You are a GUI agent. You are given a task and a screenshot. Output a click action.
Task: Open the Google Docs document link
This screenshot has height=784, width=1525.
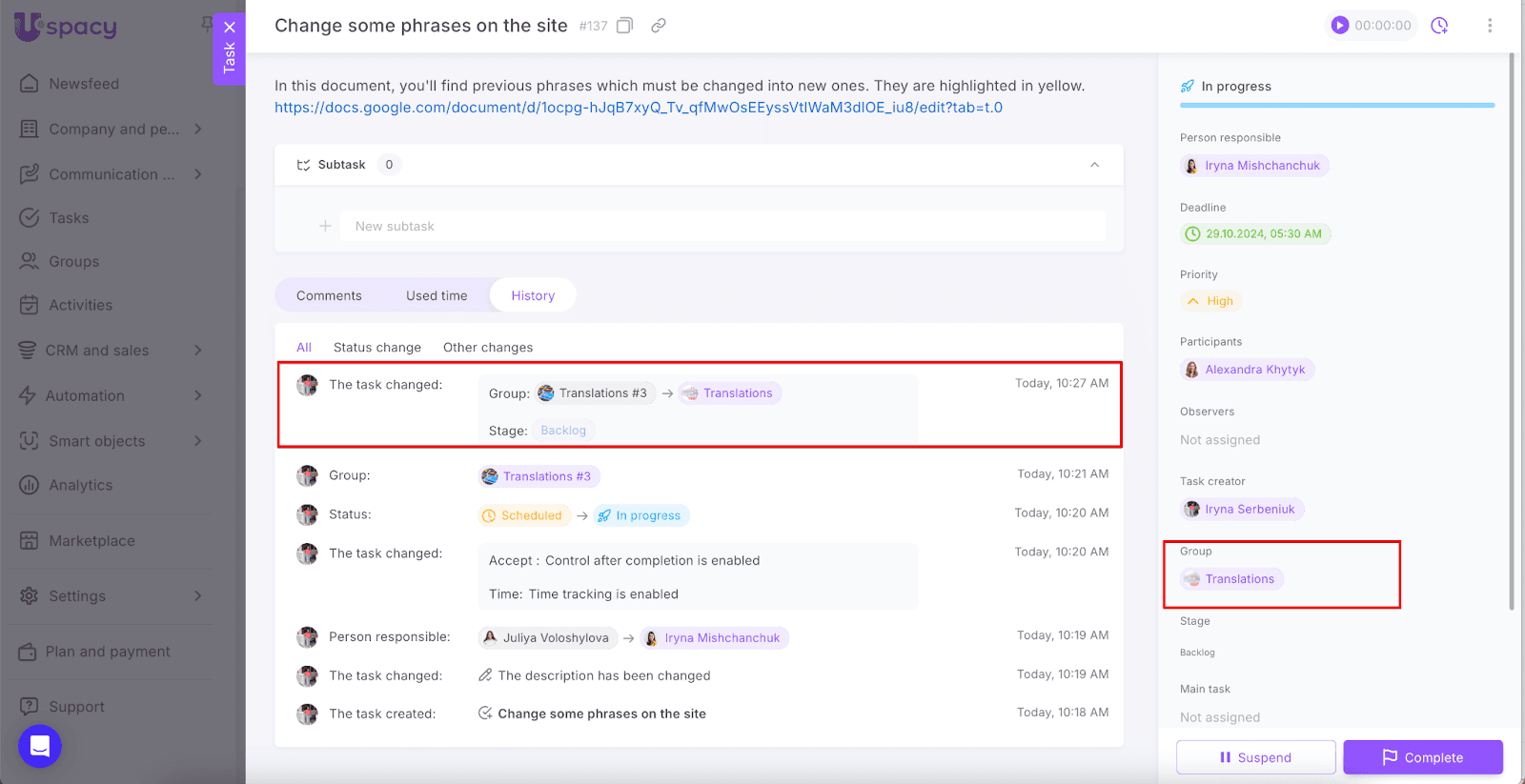pyautogui.click(x=638, y=108)
